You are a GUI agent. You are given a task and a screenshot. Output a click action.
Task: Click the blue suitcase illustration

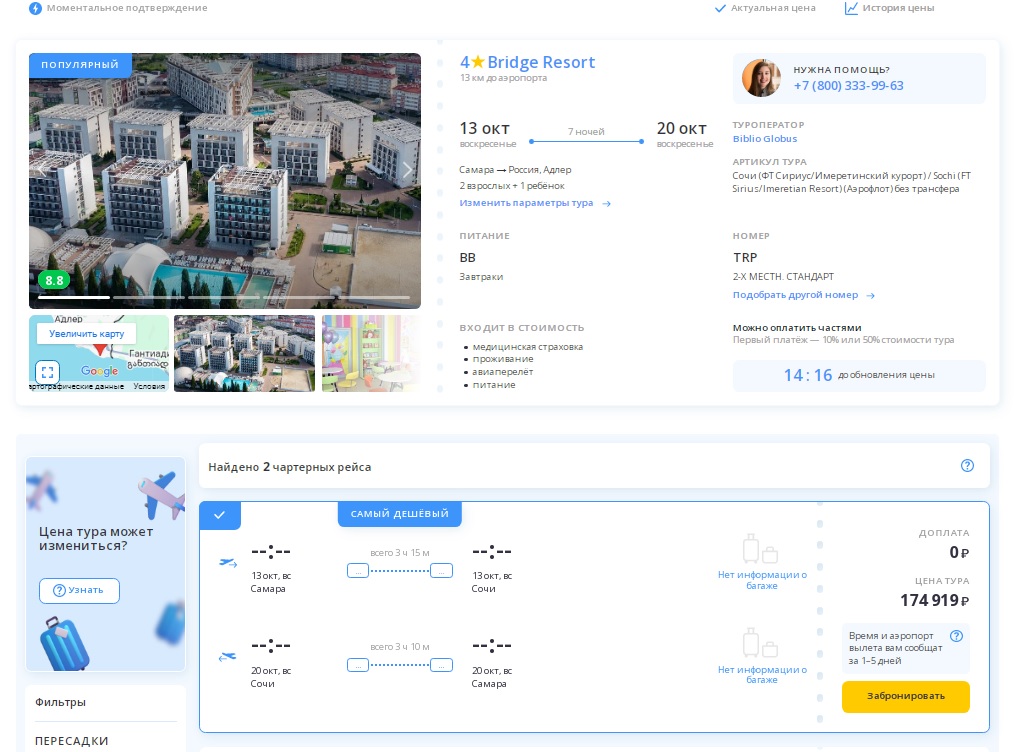[x=64, y=644]
